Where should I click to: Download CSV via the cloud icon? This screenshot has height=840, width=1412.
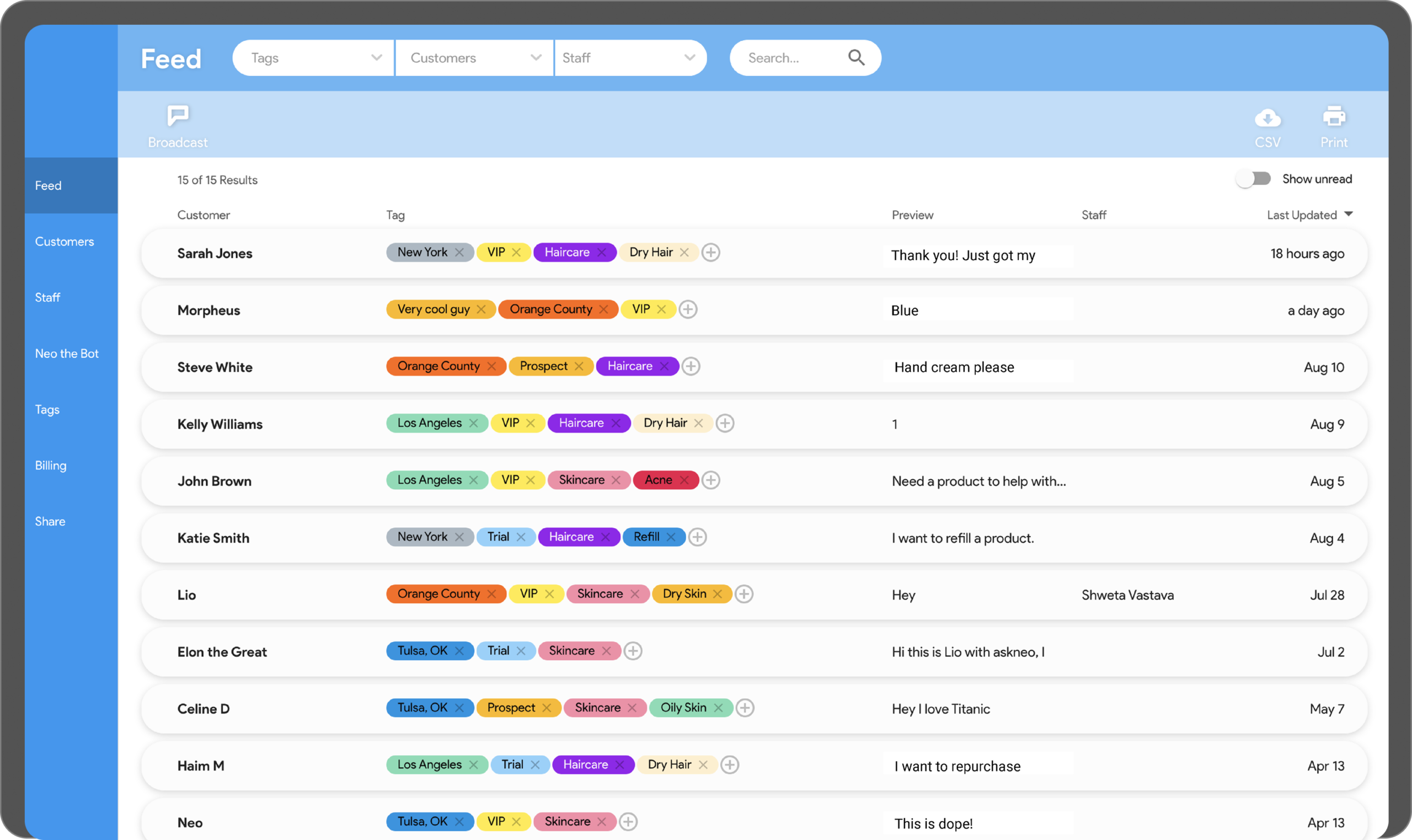(x=1267, y=117)
